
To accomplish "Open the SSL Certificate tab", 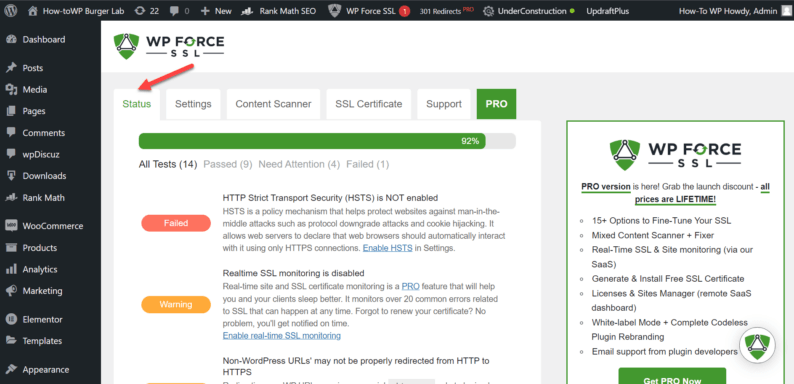I will click(x=369, y=104).
